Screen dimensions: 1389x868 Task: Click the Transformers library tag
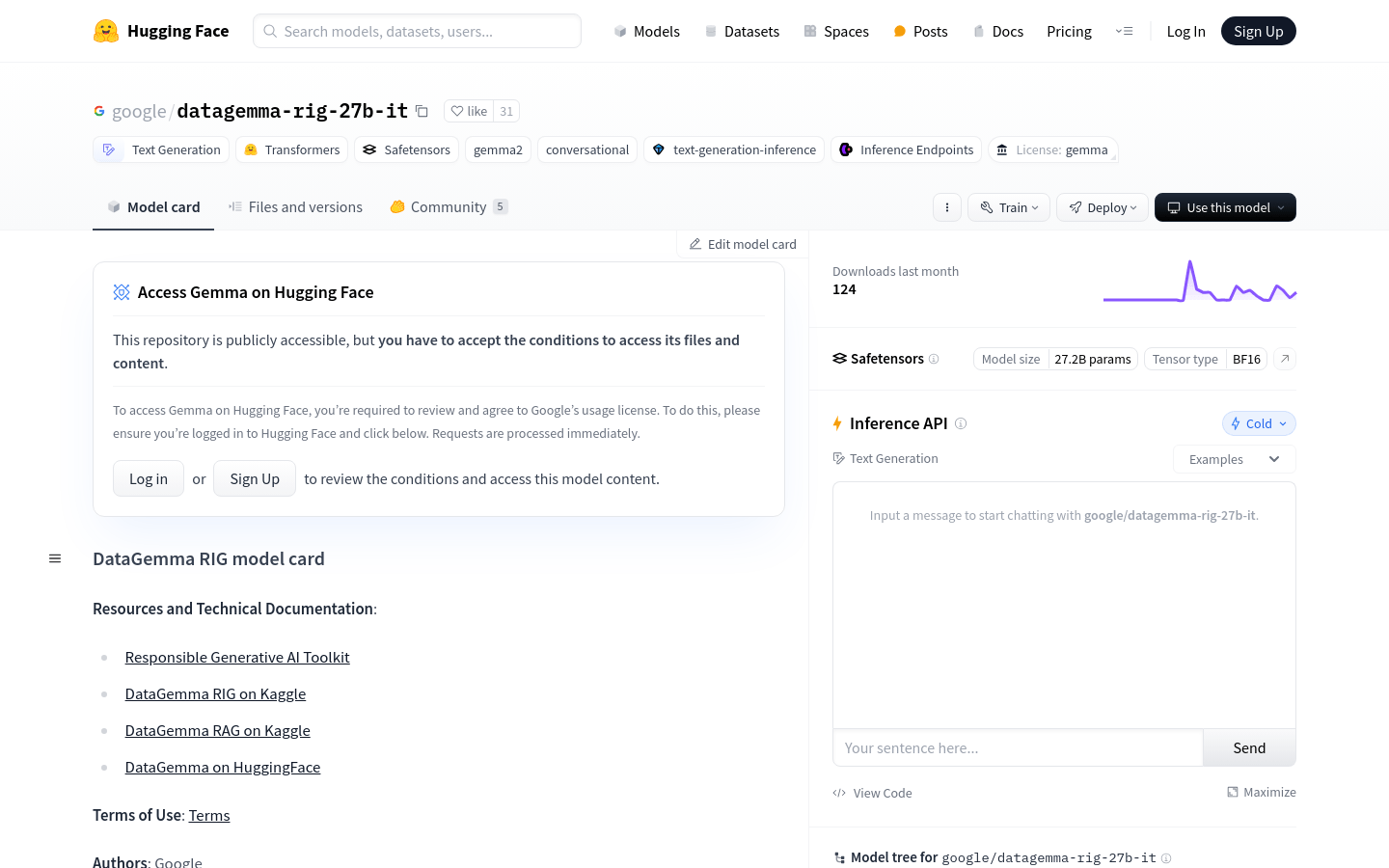pyautogui.click(x=292, y=149)
